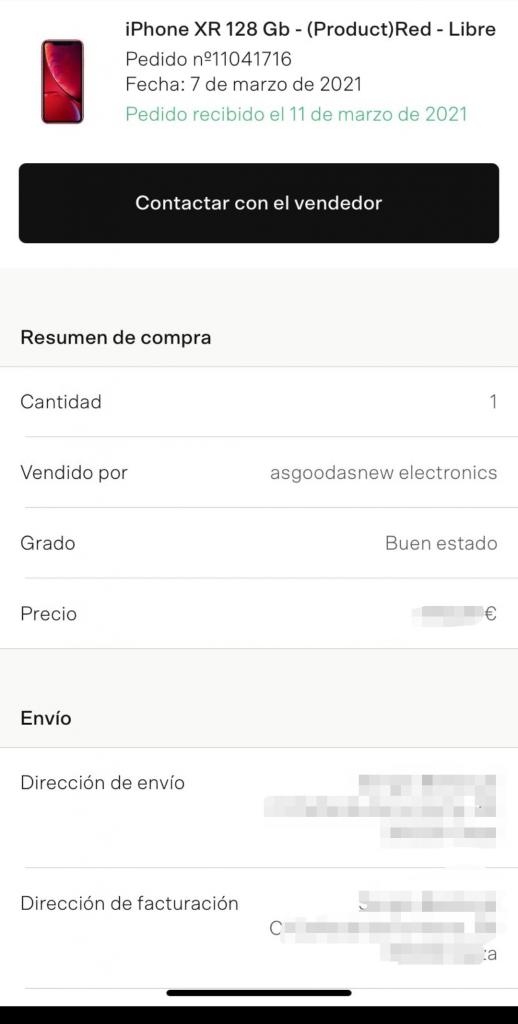Tap the Buen estado grade value

point(441,543)
